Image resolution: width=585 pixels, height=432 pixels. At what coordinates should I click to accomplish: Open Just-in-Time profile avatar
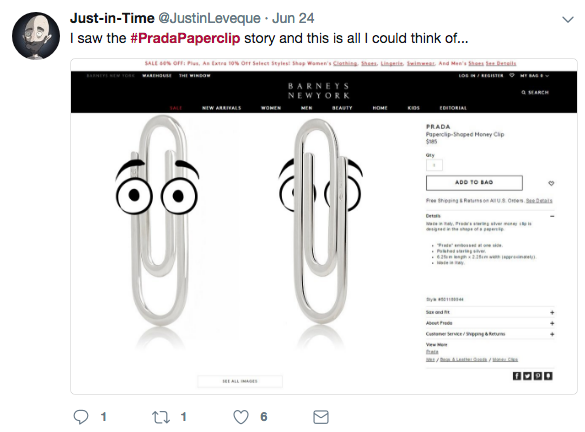click(36, 36)
